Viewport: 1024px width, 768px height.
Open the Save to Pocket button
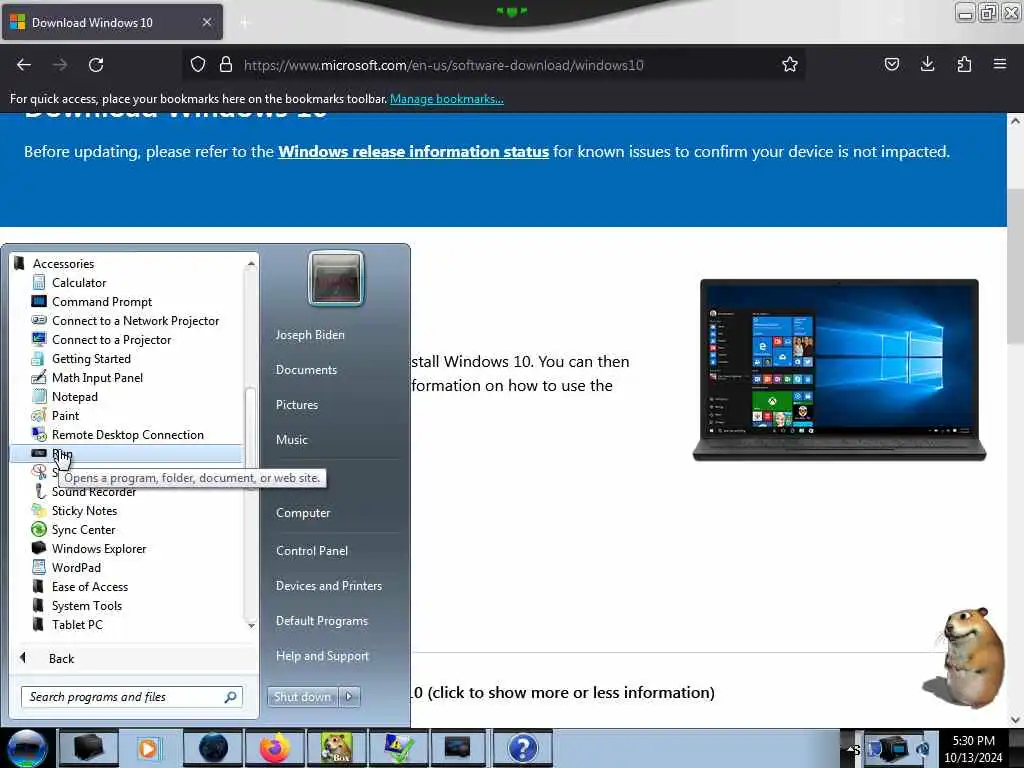tap(891, 64)
